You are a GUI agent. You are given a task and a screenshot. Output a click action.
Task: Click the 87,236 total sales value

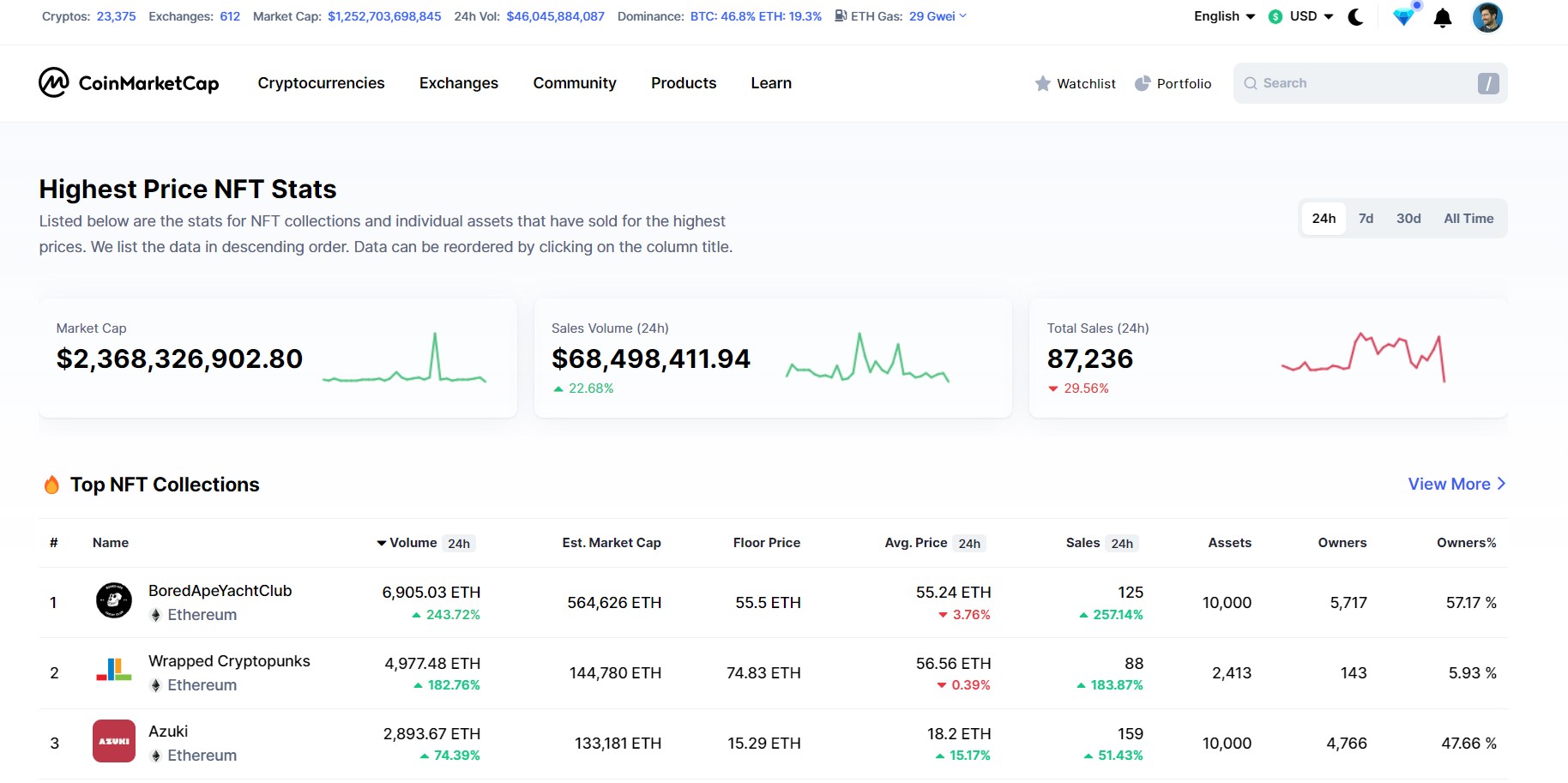[1090, 358]
